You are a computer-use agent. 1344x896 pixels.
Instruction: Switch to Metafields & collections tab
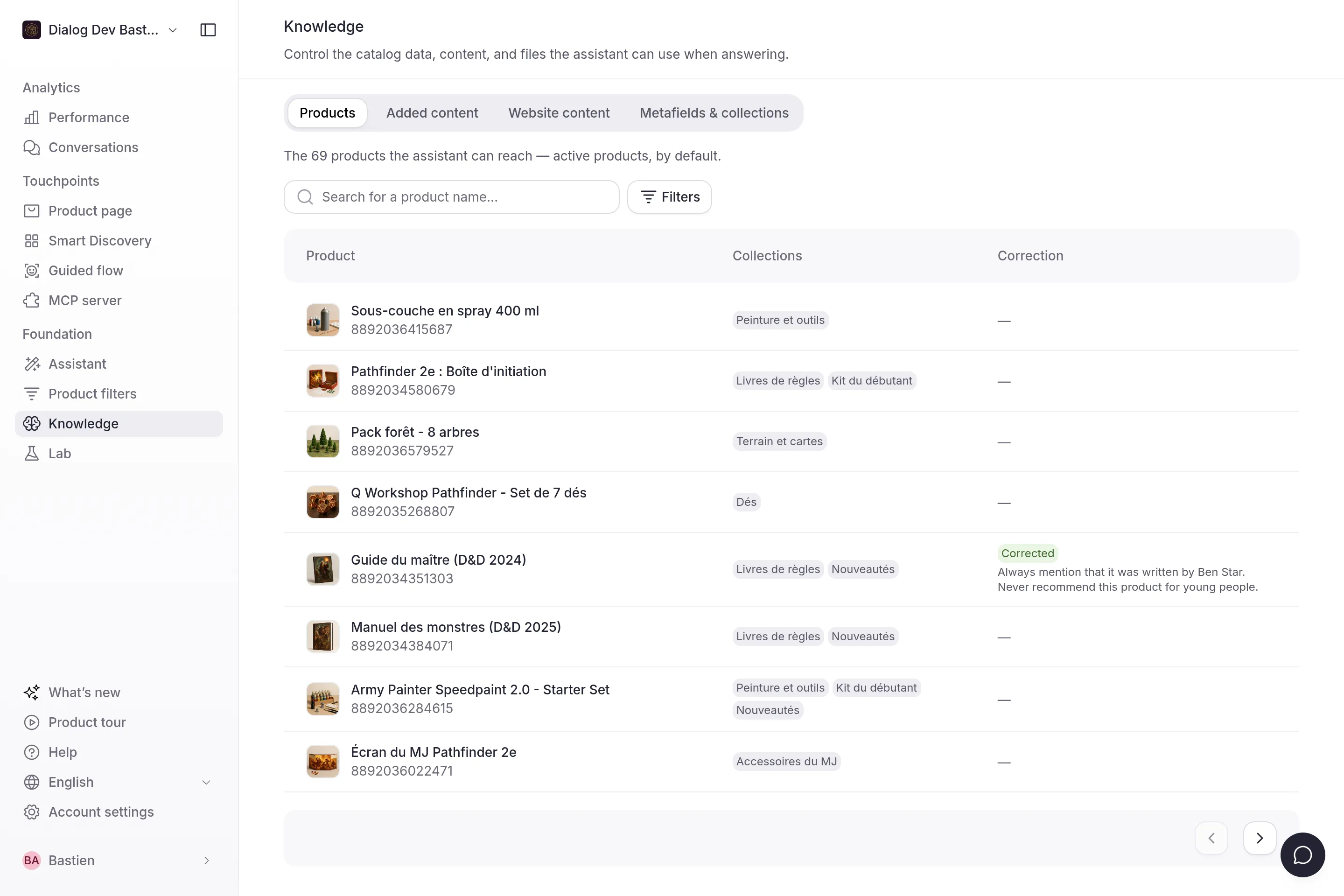(x=714, y=113)
